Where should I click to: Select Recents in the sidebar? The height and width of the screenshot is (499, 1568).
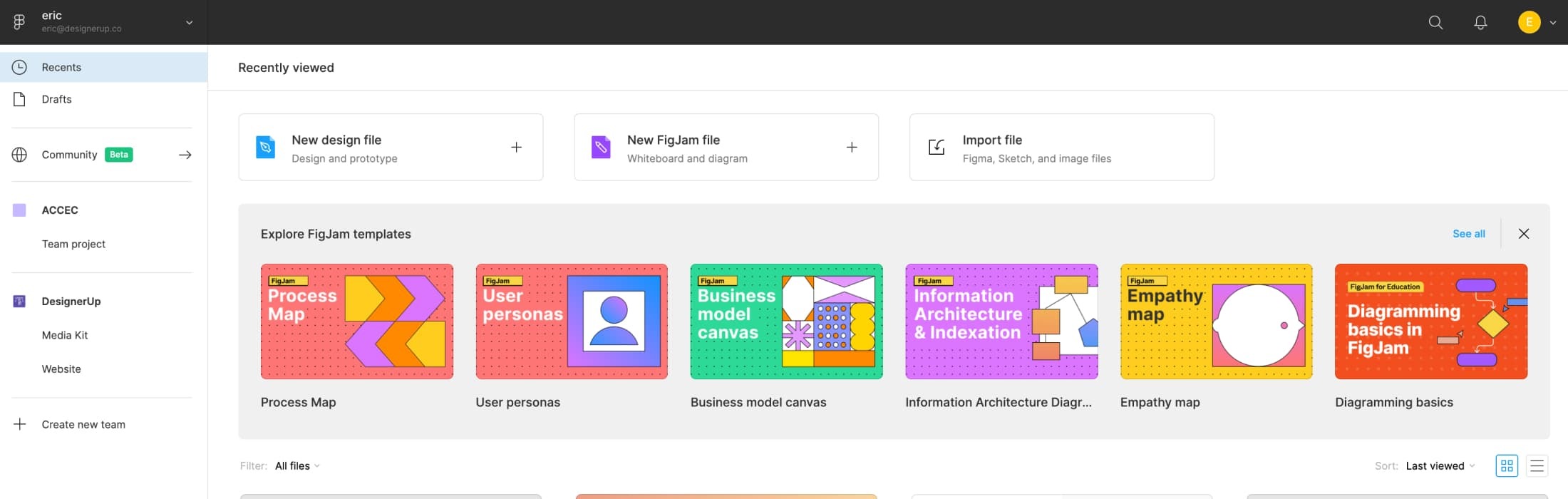coord(61,67)
